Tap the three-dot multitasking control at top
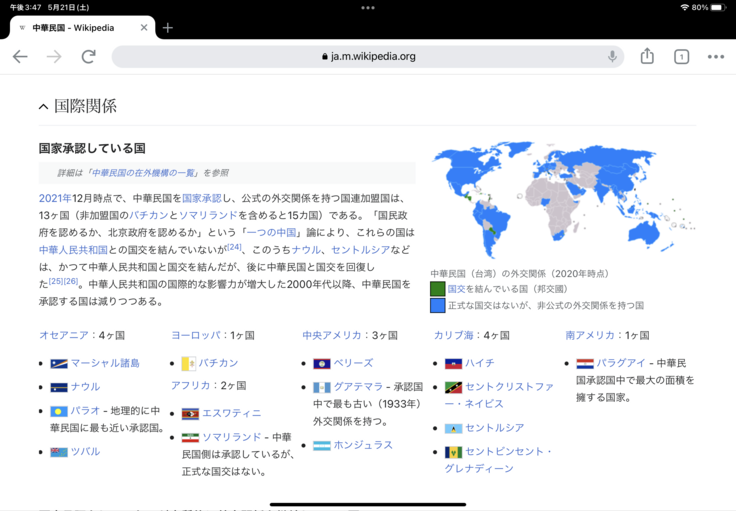 [x=368, y=7]
